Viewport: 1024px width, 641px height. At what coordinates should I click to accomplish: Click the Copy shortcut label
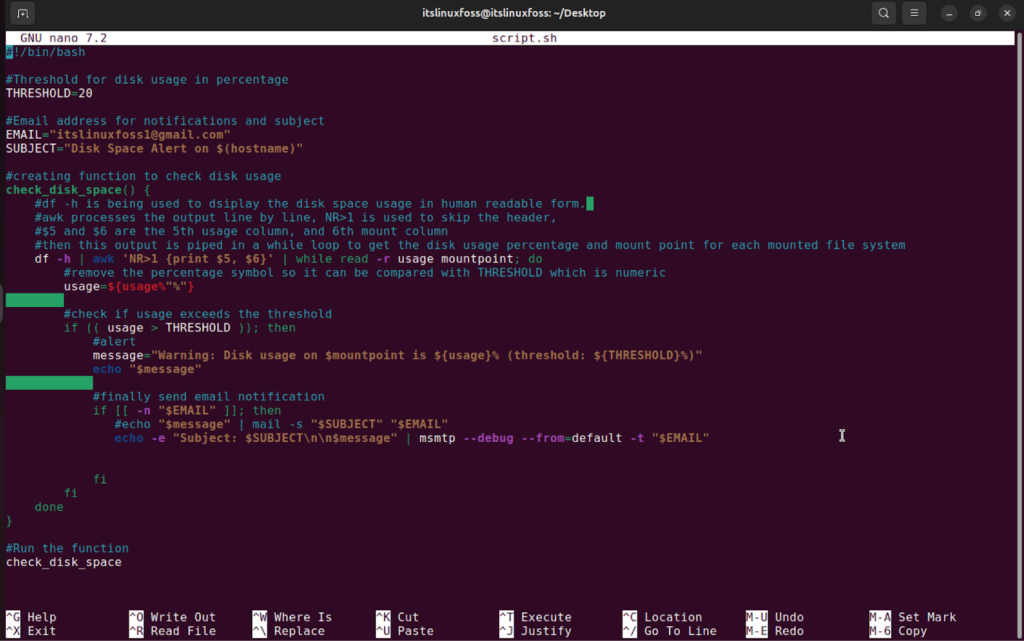click(x=898, y=631)
